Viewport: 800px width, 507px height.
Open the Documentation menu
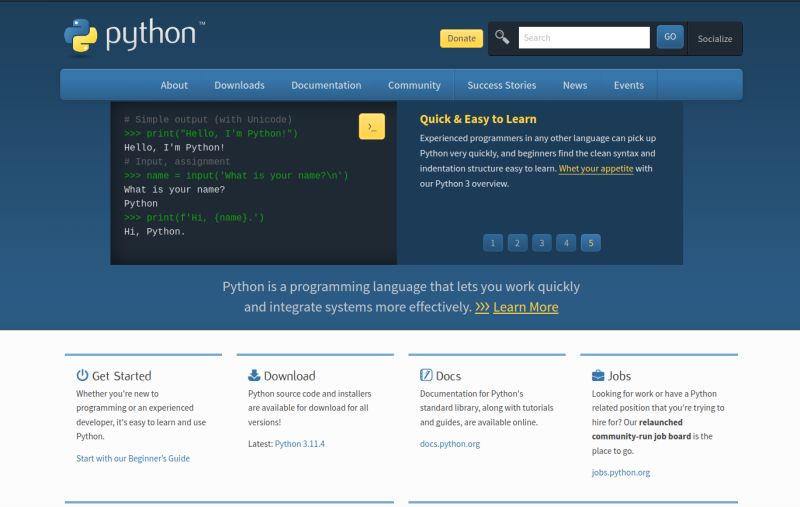pyautogui.click(x=326, y=85)
